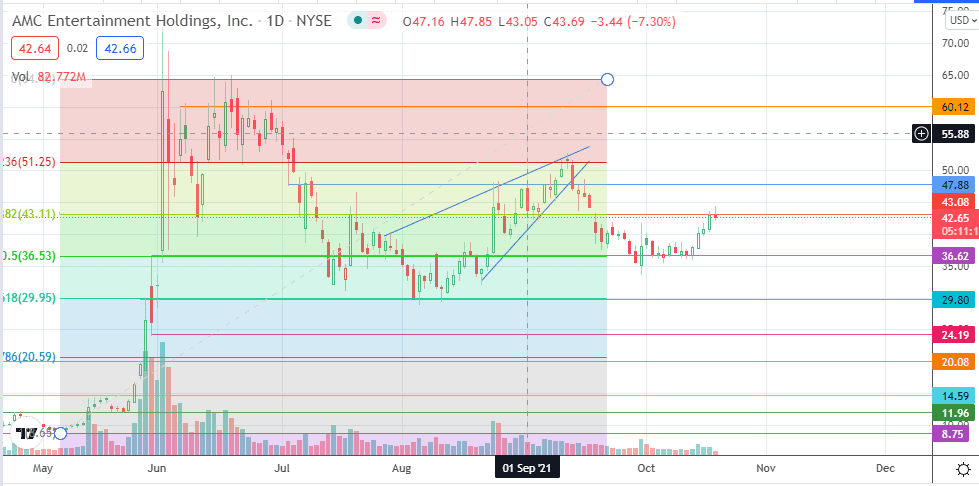Click the orange 20.08 price label

pyautogui.click(x=955, y=362)
